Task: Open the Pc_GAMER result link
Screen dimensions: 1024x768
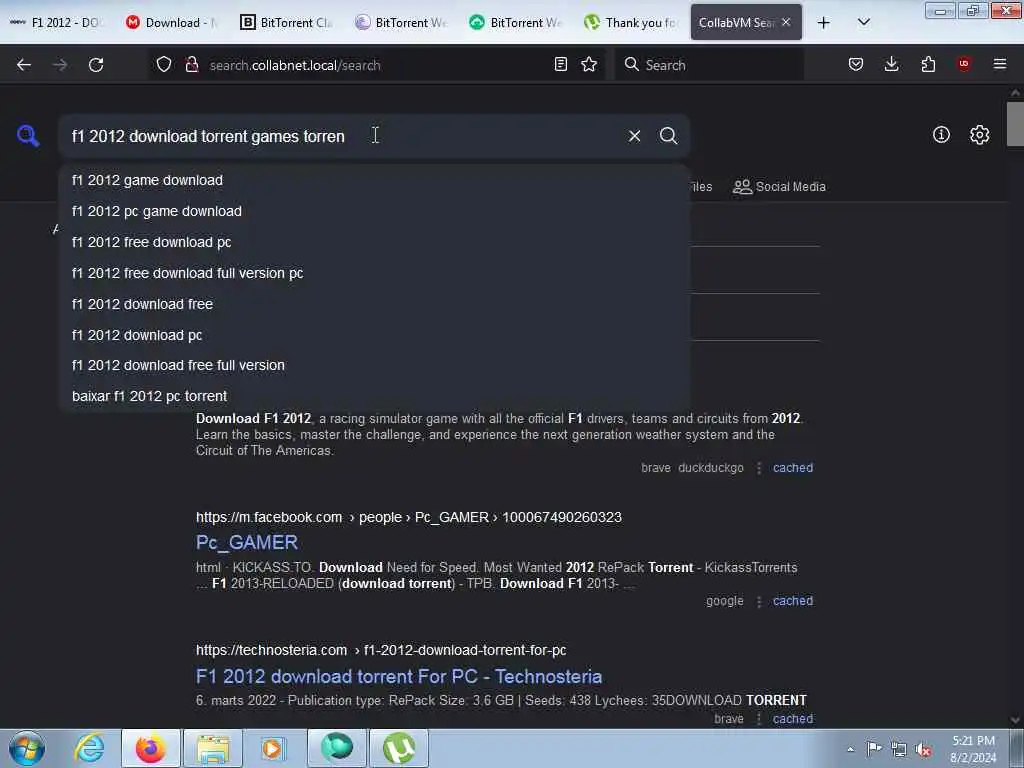Action: [247, 542]
